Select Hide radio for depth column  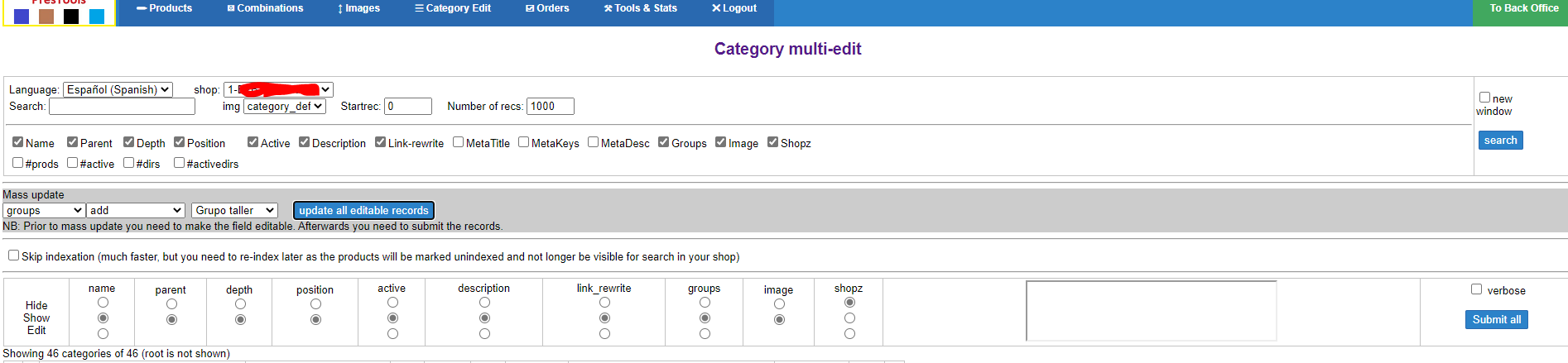(240, 304)
